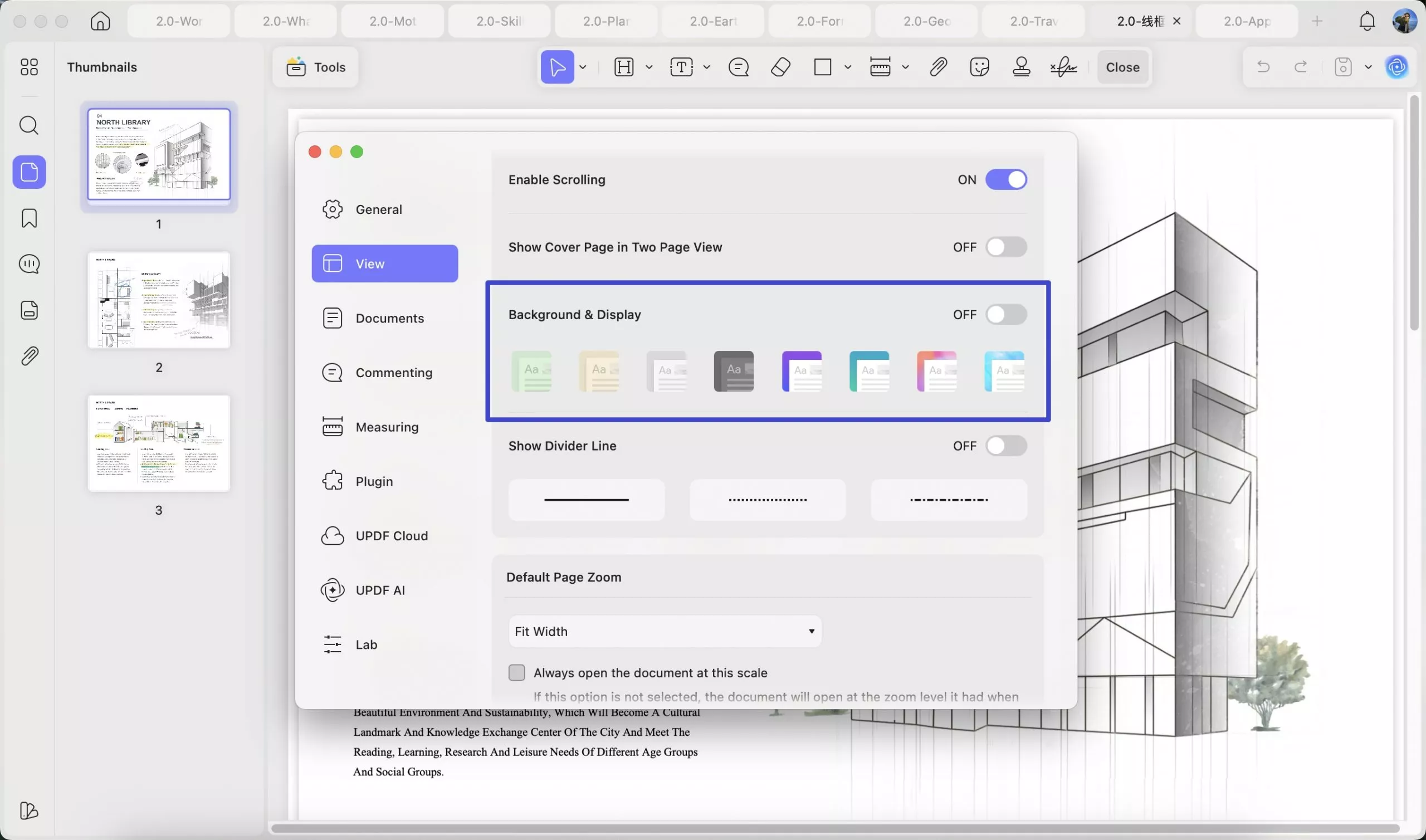
Task: Select the measuring ruler tool
Action: [x=880, y=67]
